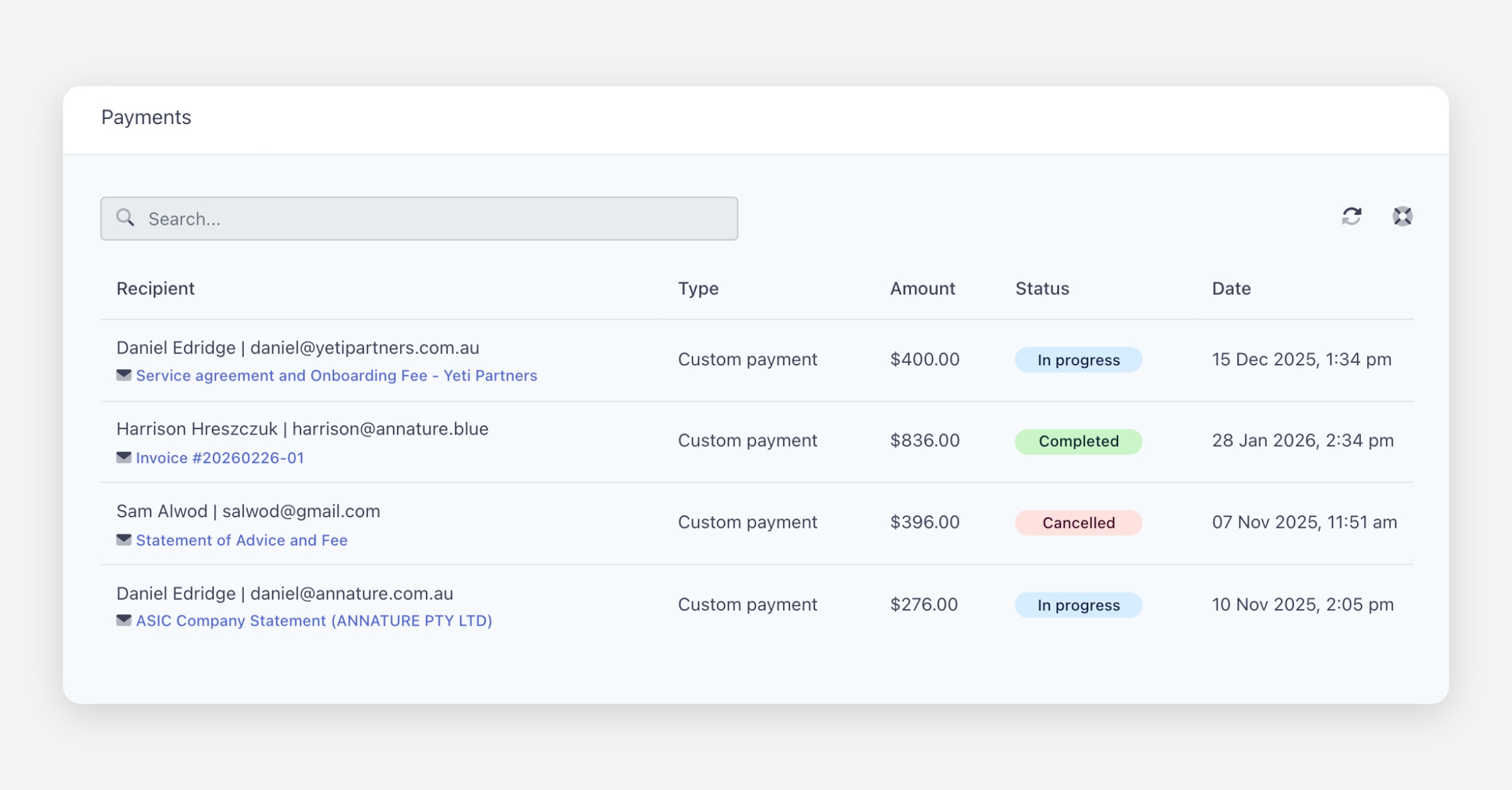
Task: Click the Recipient column header
Action: pyautogui.click(x=156, y=289)
